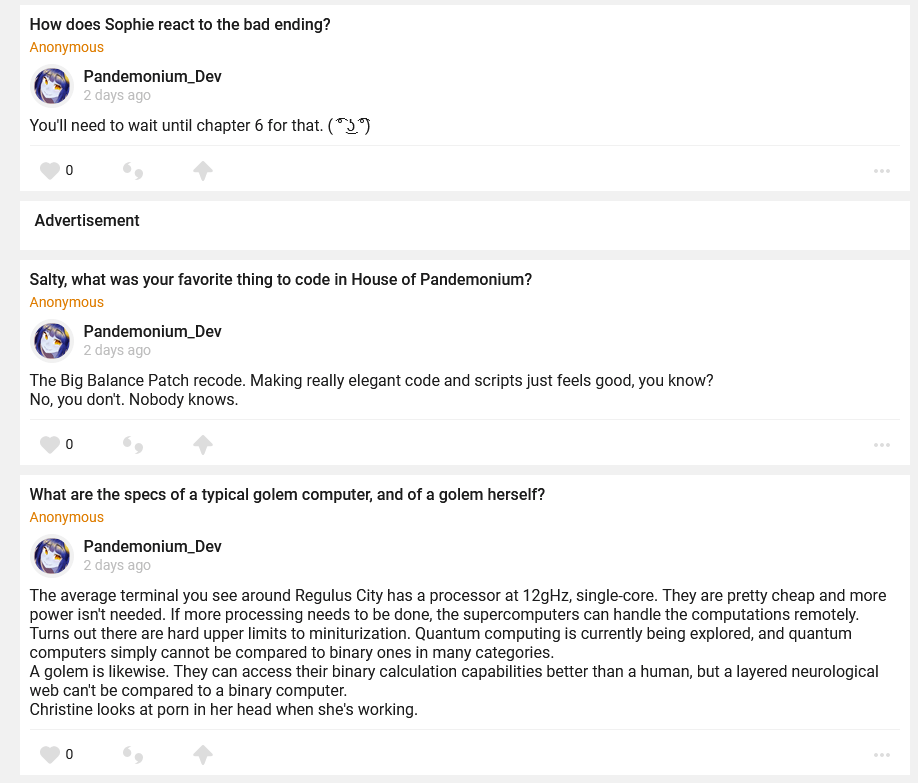Open Pandemonium_Dev name on Balance Patch answer
The image size is (918, 783).
152,331
